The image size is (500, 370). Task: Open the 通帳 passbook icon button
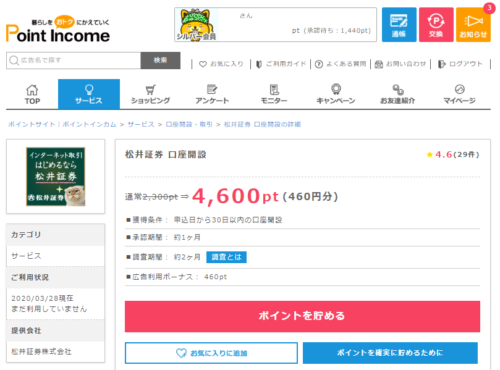tap(399, 25)
